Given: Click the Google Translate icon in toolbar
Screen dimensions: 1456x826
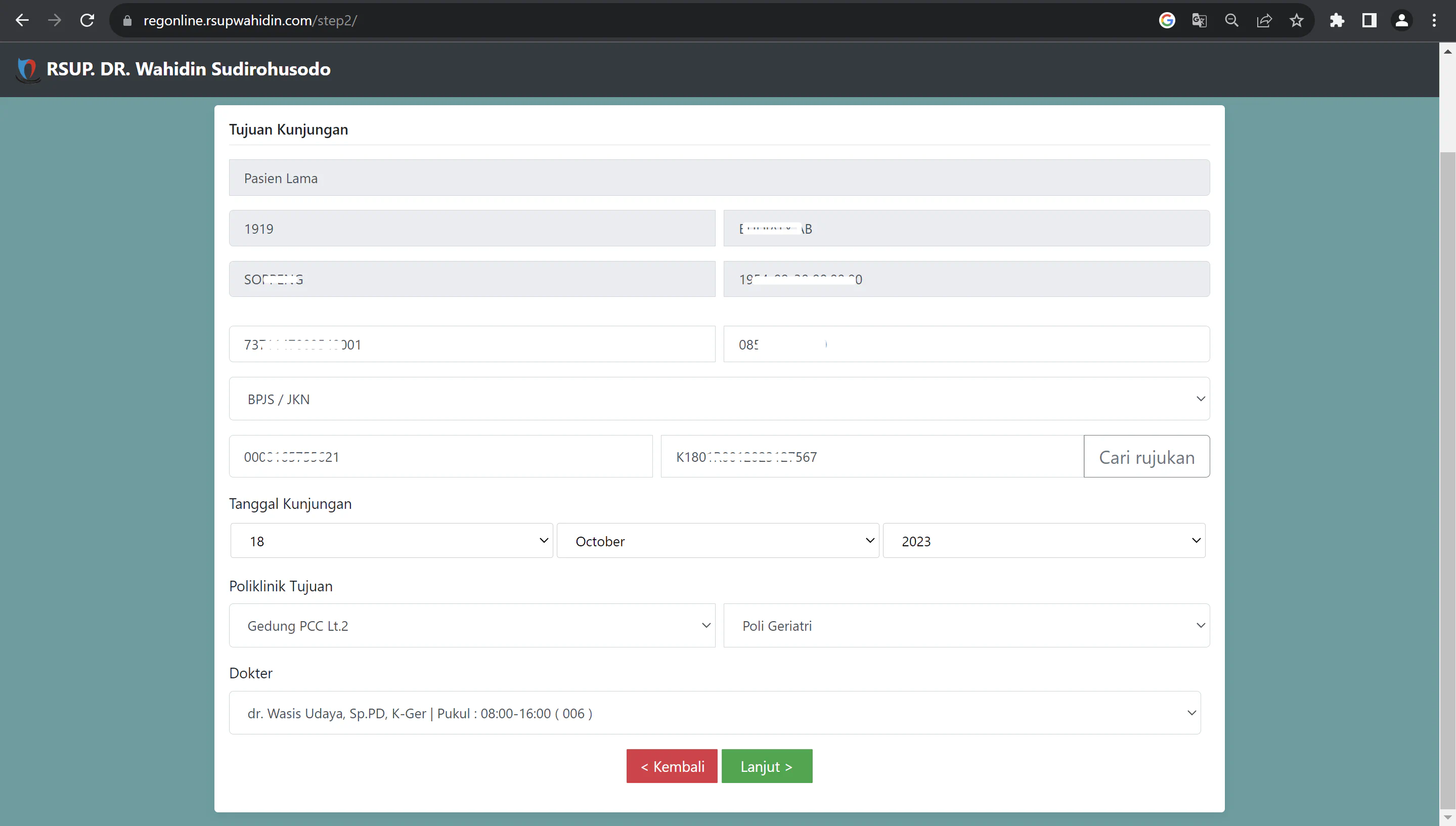Looking at the screenshot, I should coord(1198,20).
